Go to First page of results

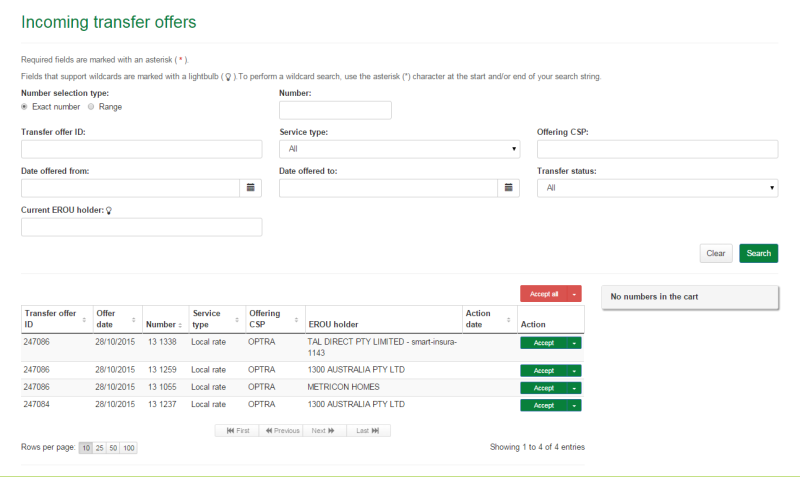pyautogui.click(x=237, y=431)
